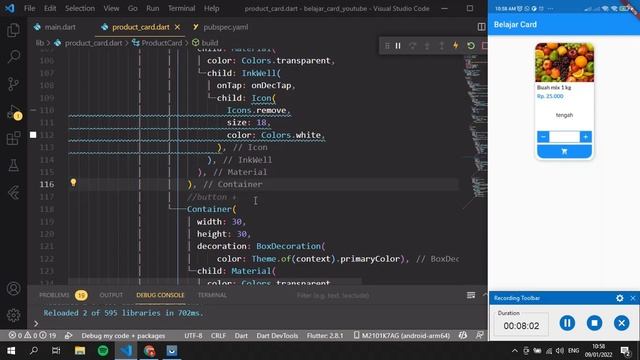Screen dimensions: 640x360
Task: Open the Flutter sidebar icon
Action: pos(13,193)
